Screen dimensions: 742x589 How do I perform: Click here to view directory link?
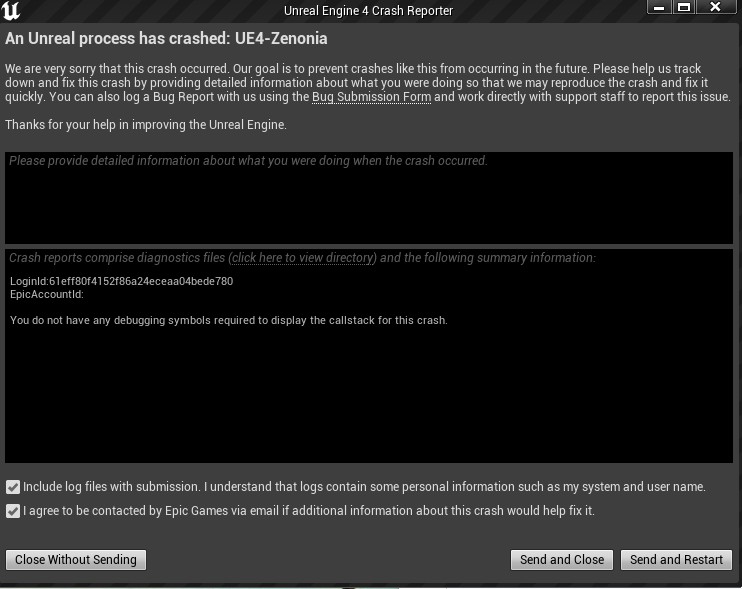pyautogui.click(x=302, y=258)
